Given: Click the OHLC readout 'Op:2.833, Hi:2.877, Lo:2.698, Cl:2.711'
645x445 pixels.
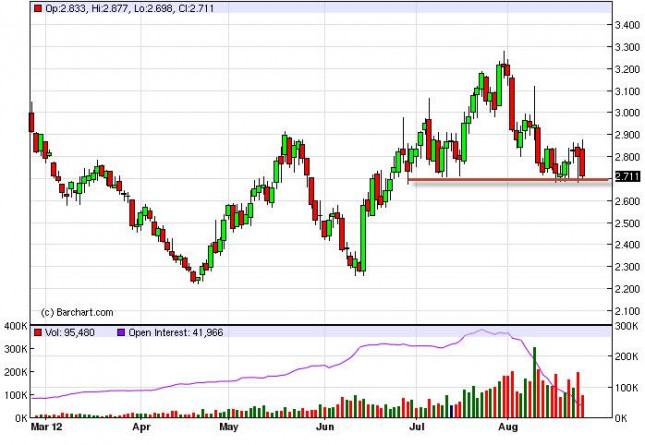Looking at the screenshot, I should click(130, 9).
